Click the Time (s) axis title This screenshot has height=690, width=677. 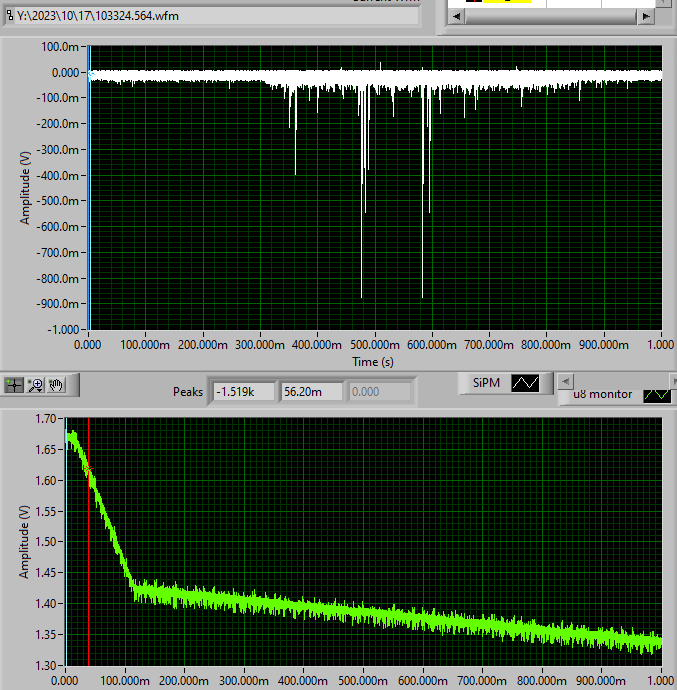click(373, 362)
